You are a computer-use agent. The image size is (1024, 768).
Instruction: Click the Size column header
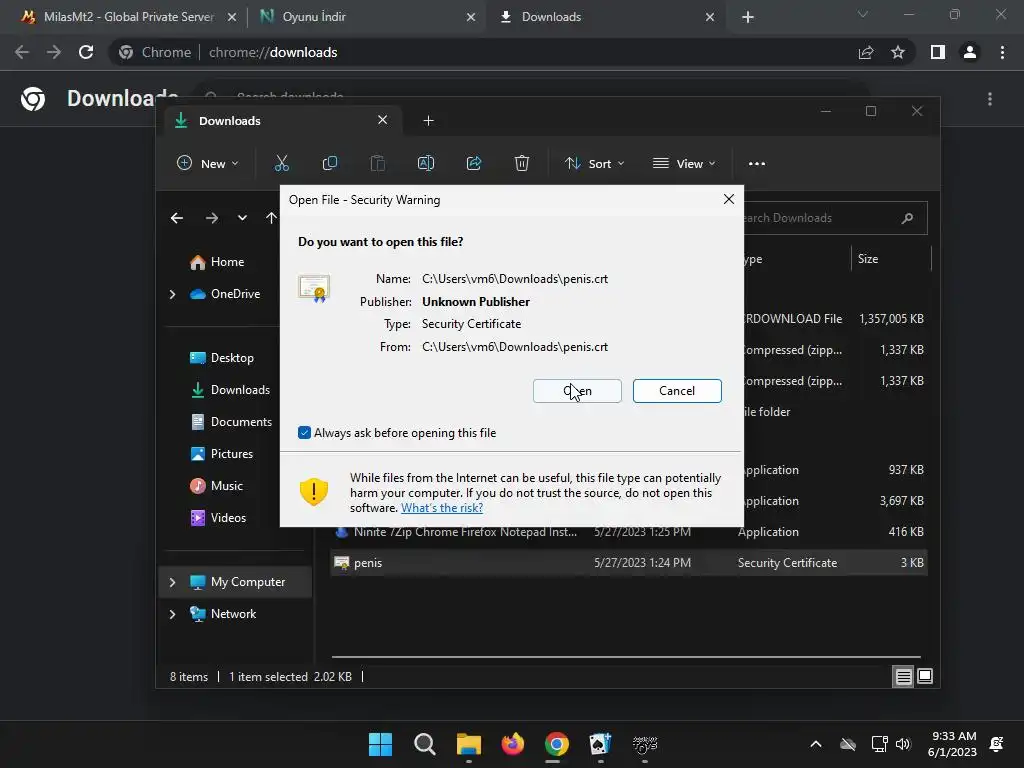pos(891,259)
